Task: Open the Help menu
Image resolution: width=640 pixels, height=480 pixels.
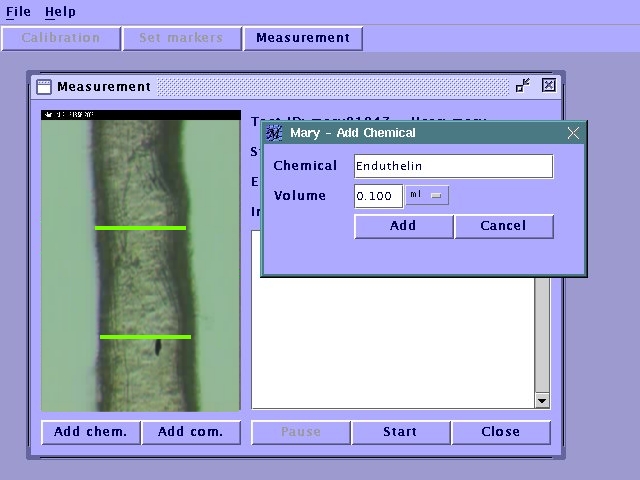Action: pos(60,12)
